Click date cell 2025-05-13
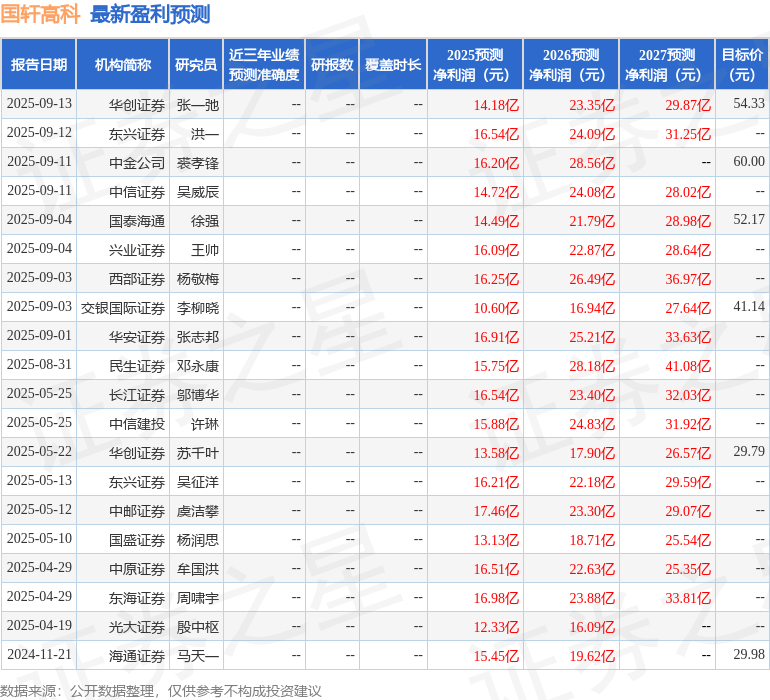The height and width of the screenshot is (700, 770). 39,480
